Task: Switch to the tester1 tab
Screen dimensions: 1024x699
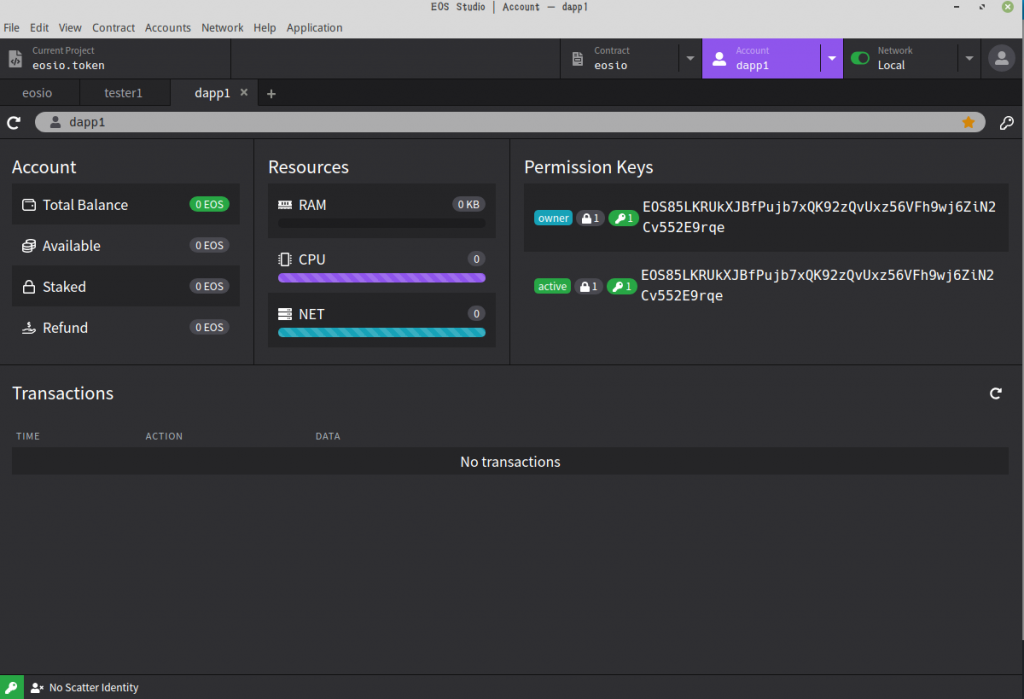Action: pos(123,93)
